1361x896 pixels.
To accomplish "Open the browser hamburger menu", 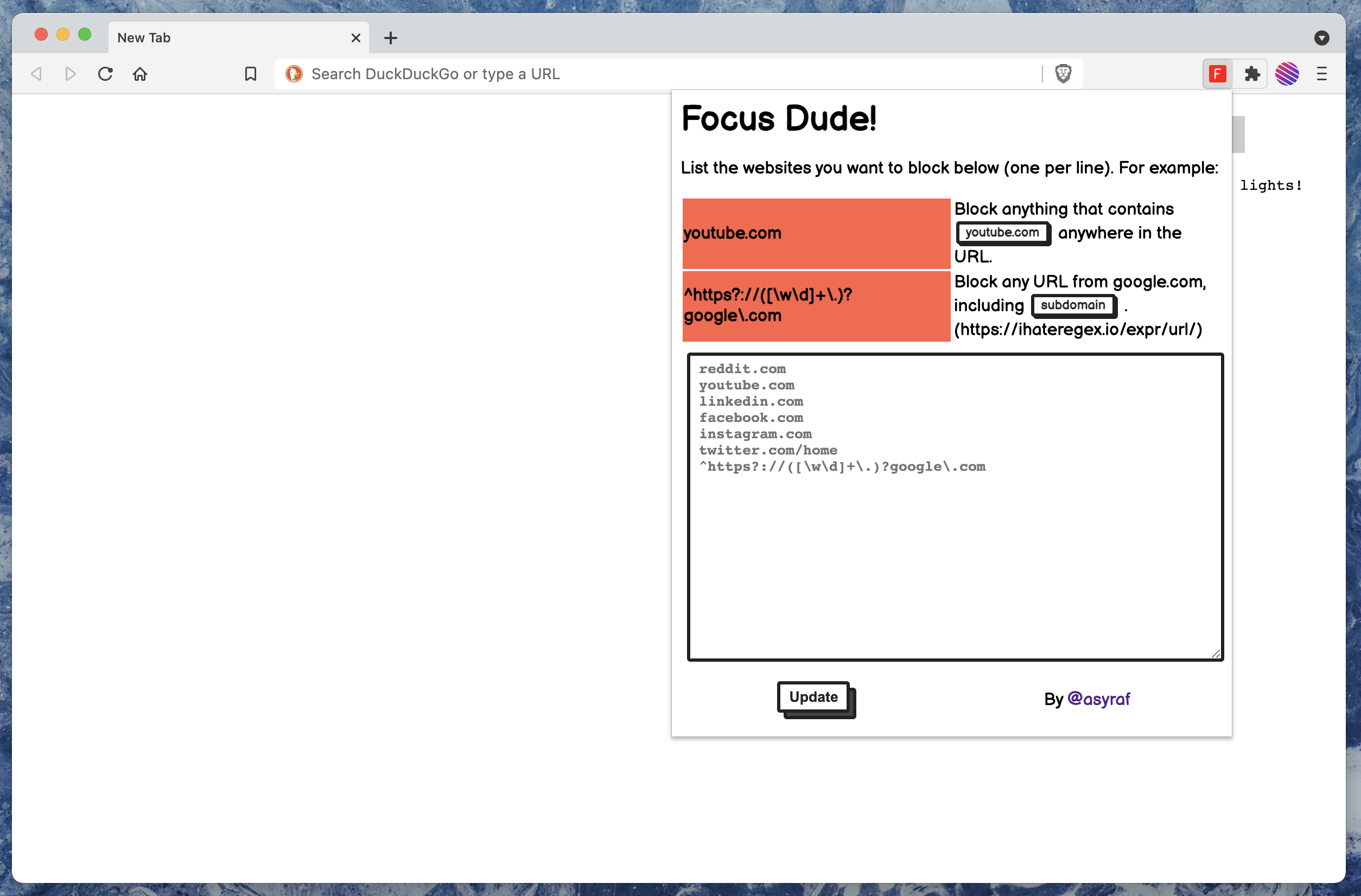I will (1321, 74).
